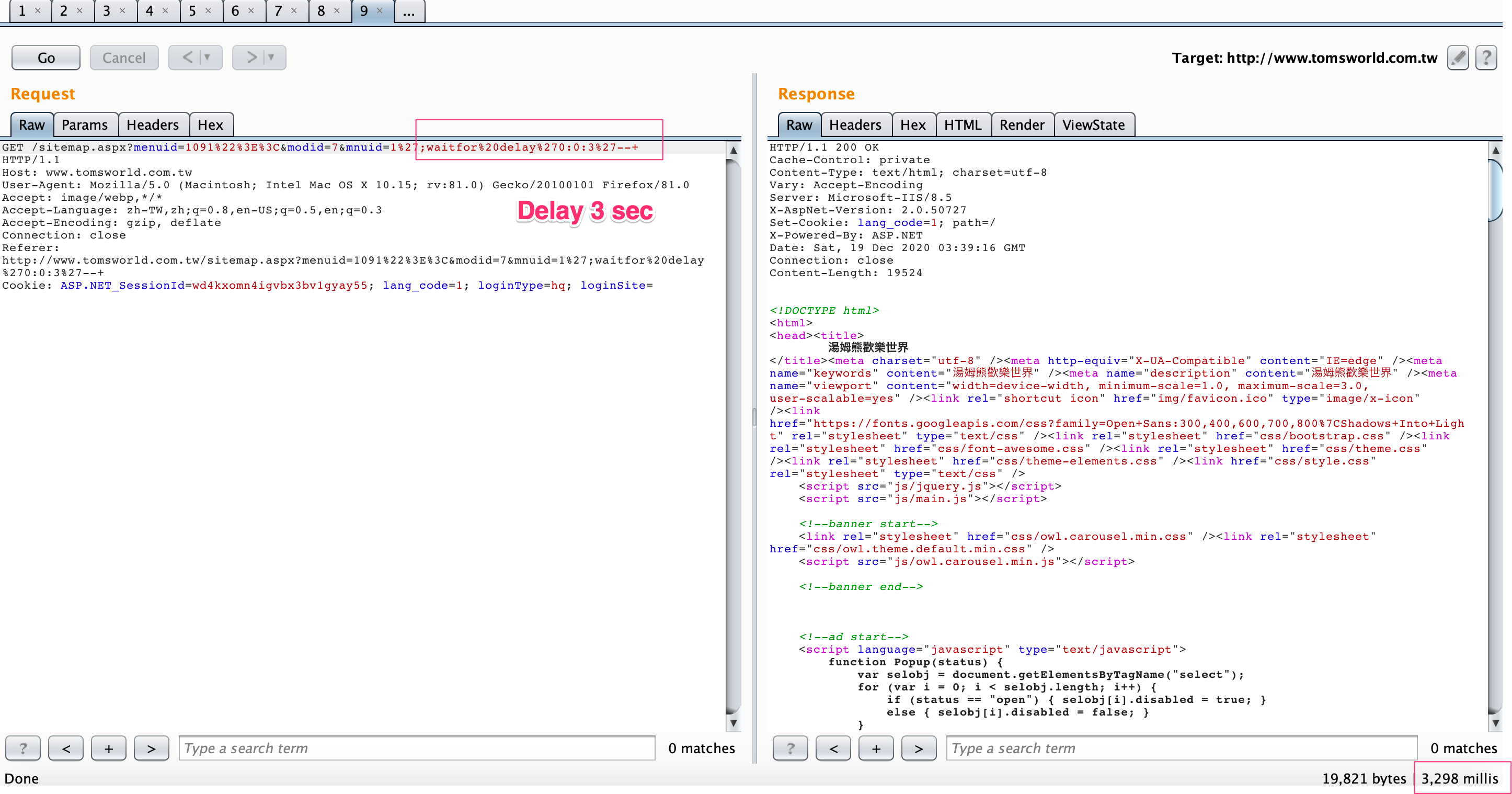This screenshot has height=794, width=1512.
Task: Open the Response Headers tab
Action: pyautogui.click(x=855, y=124)
